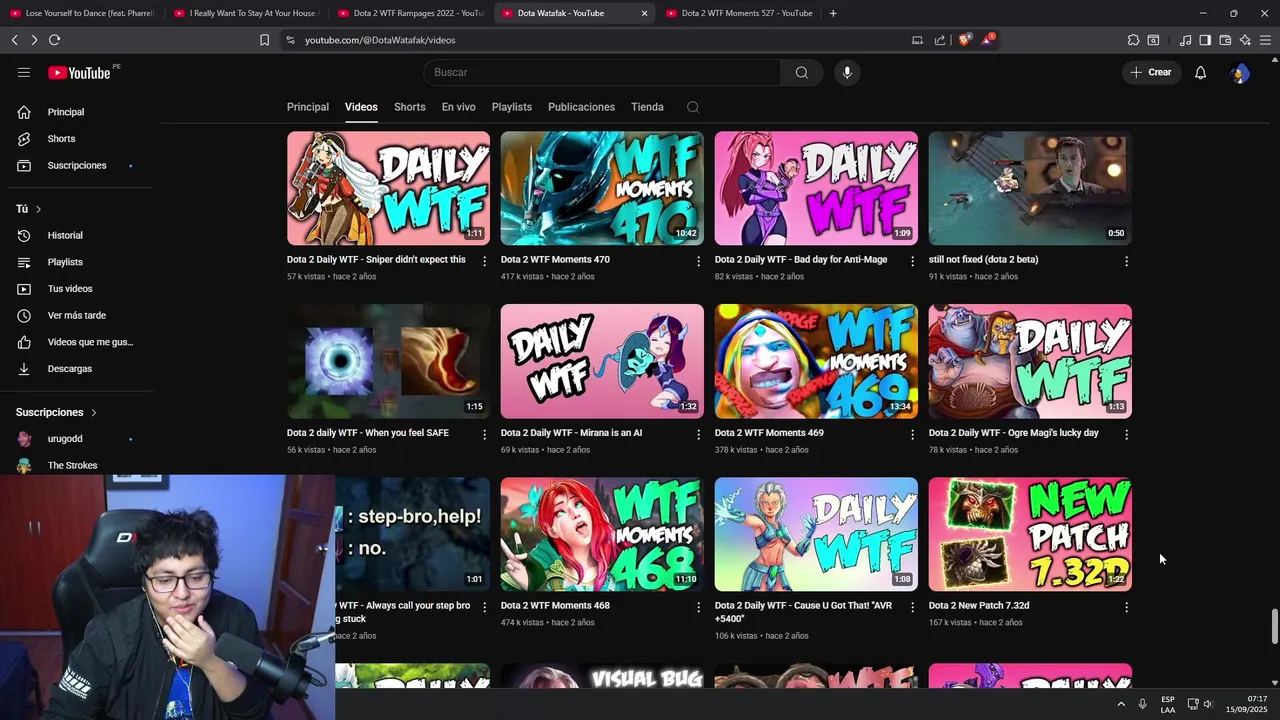
Task: Open options for still not fixed video
Action: click(1126, 261)
